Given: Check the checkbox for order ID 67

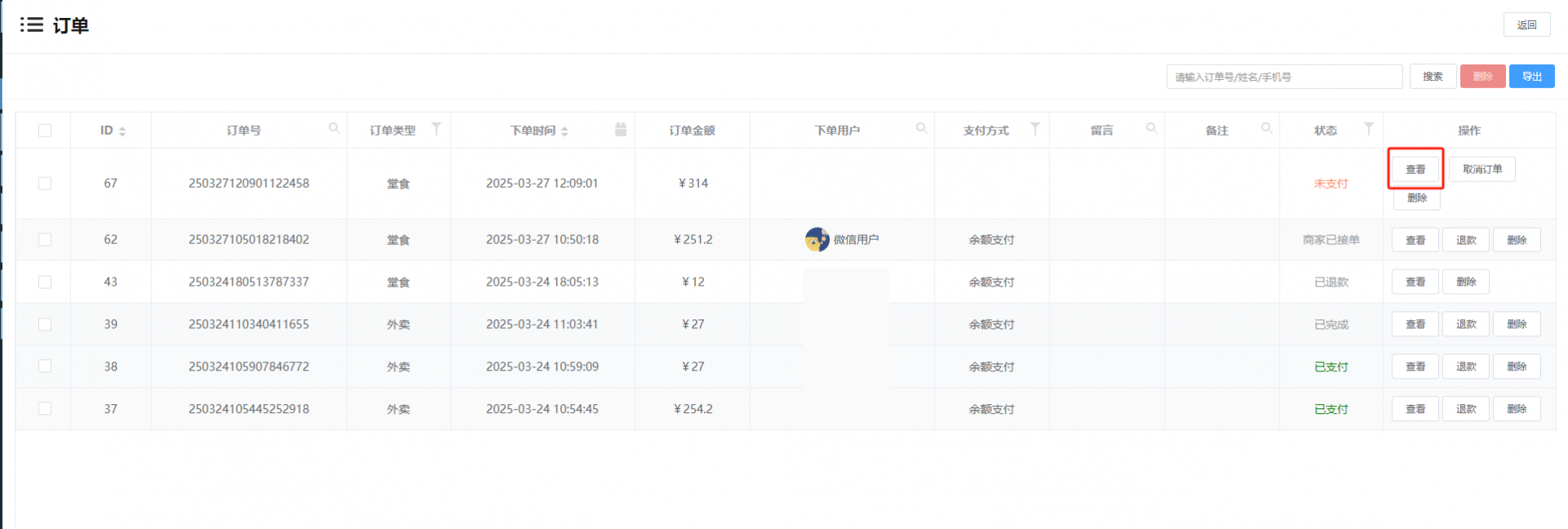Looking at the screenshot, I should pyautogui.click(x=45, y=184).
